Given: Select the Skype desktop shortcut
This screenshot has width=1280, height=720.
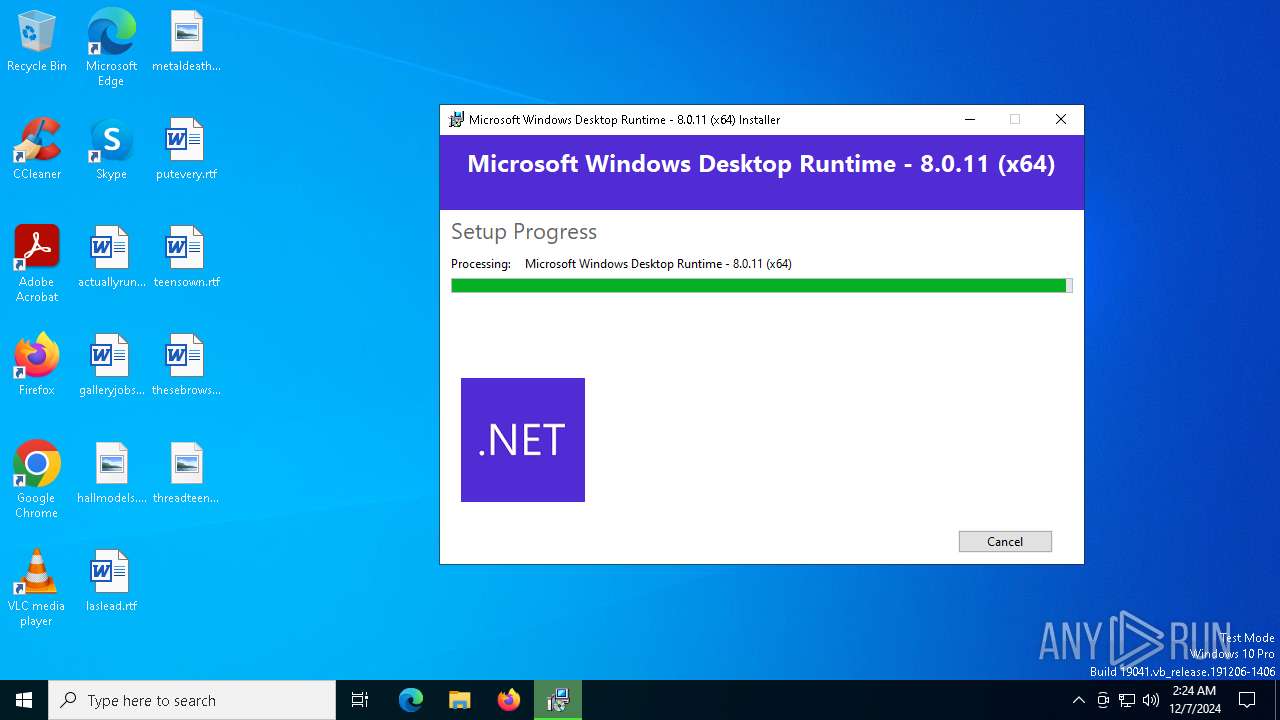Looking at the screenshot, I should pos(111,149).
